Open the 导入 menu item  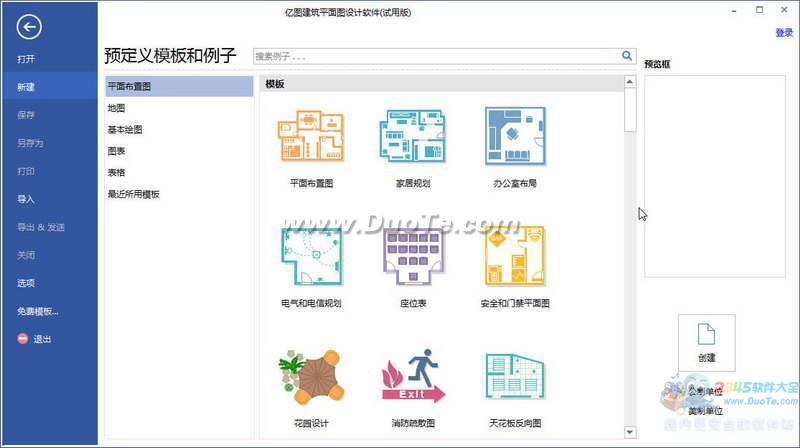click(x=26, y=199)
